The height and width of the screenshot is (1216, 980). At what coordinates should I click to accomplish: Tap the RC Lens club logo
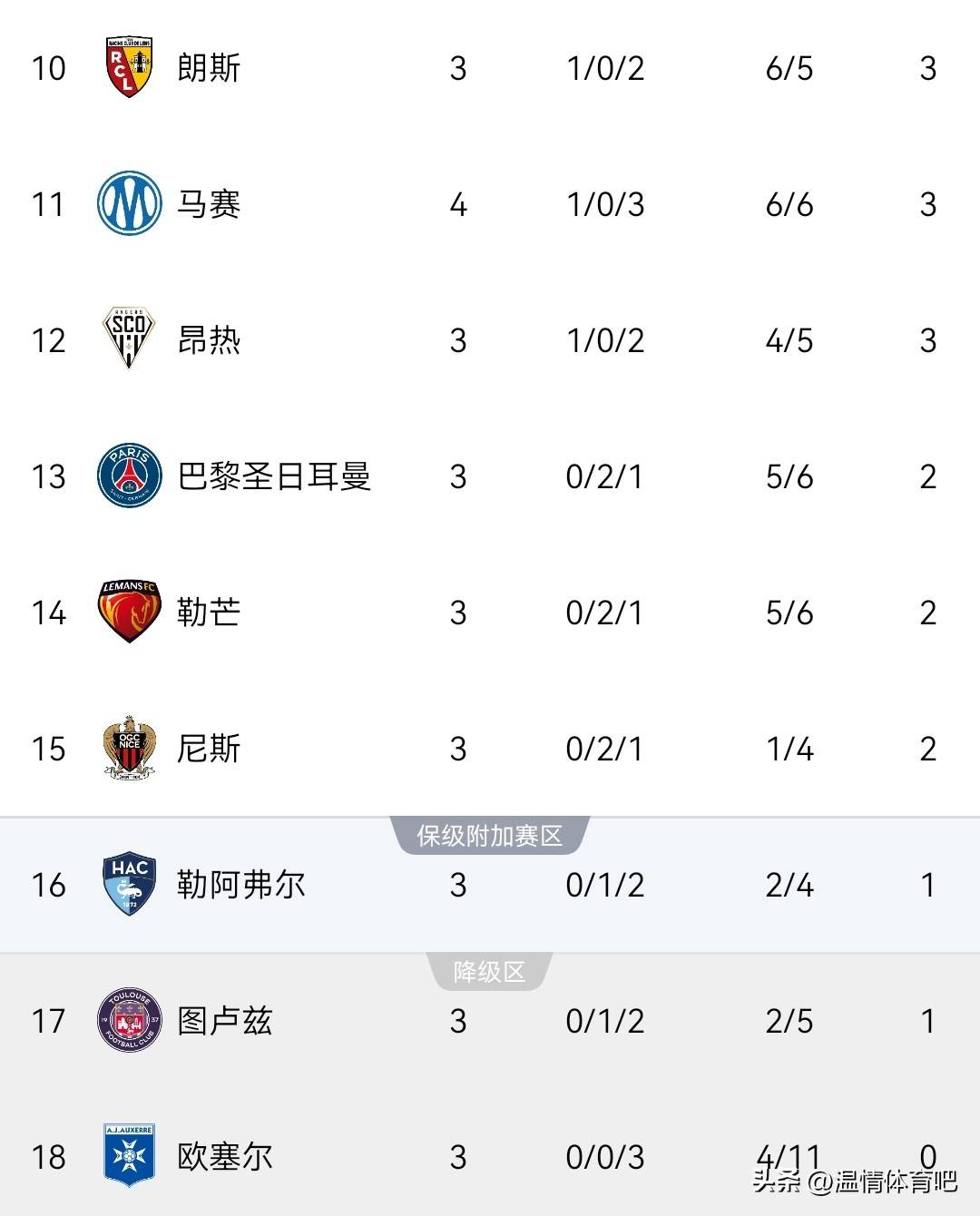130,67
